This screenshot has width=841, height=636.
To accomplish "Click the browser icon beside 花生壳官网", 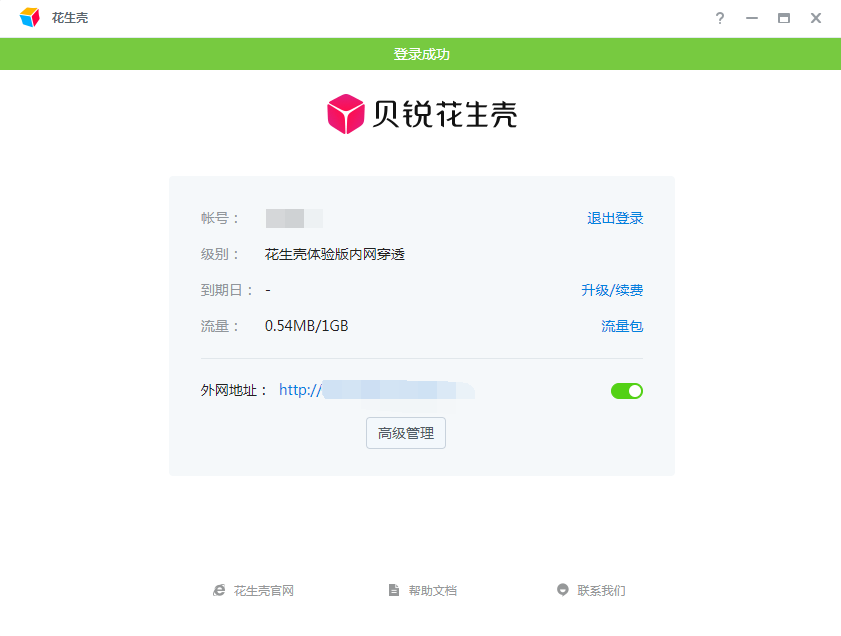I will click(x=219, y=590).
